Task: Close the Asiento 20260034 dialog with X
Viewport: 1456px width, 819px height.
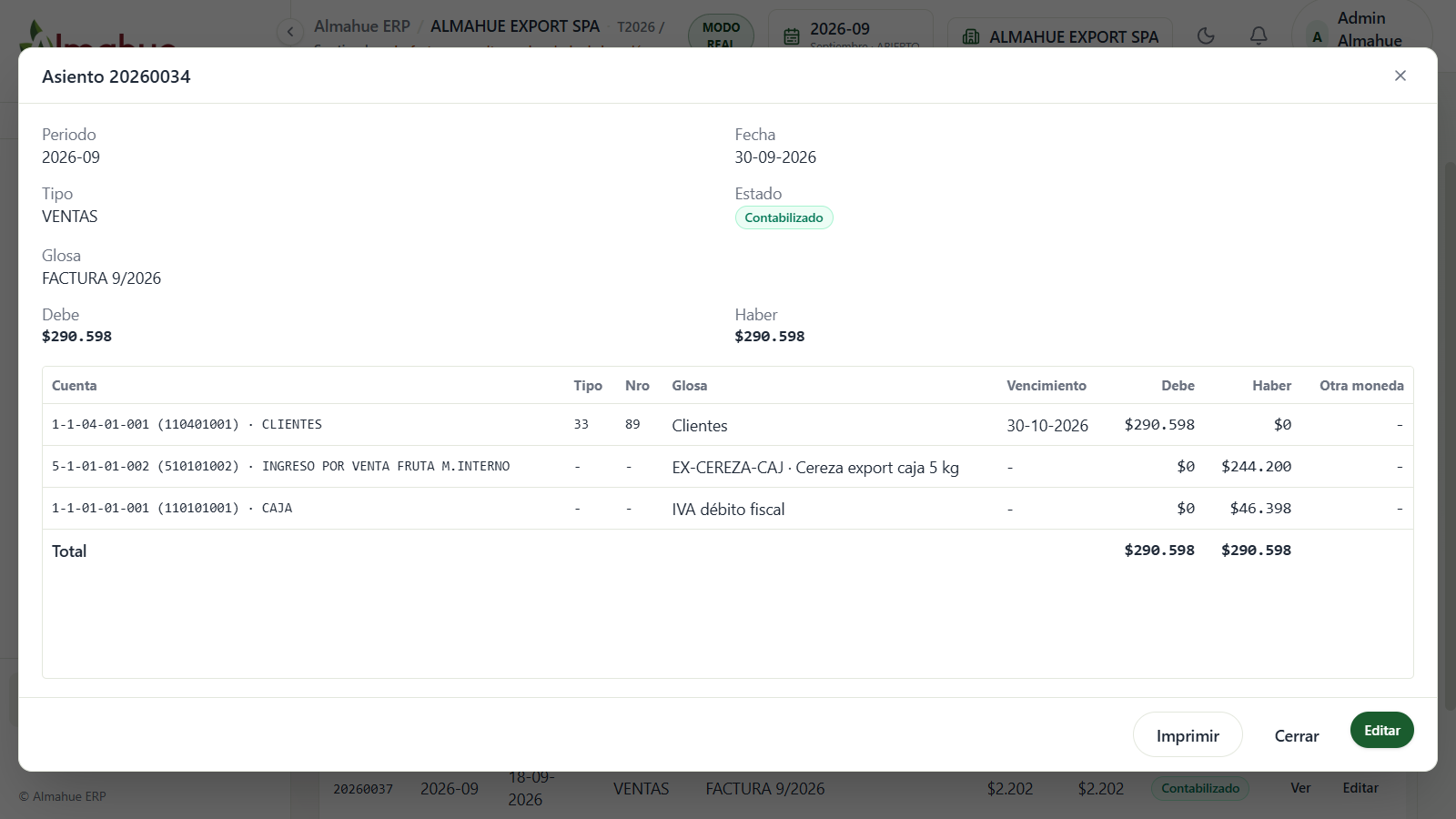Action: tap(1400, 76)
